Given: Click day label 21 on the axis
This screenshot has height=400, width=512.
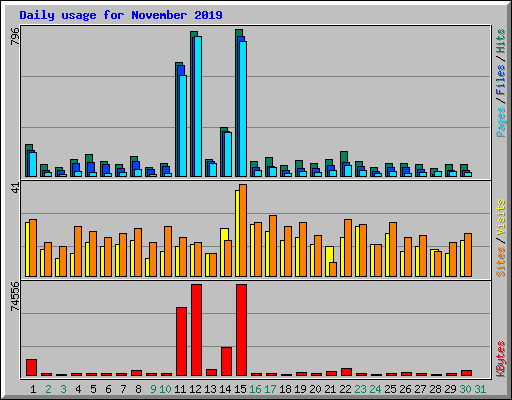Looking at the screenshot, I should 330,389.
